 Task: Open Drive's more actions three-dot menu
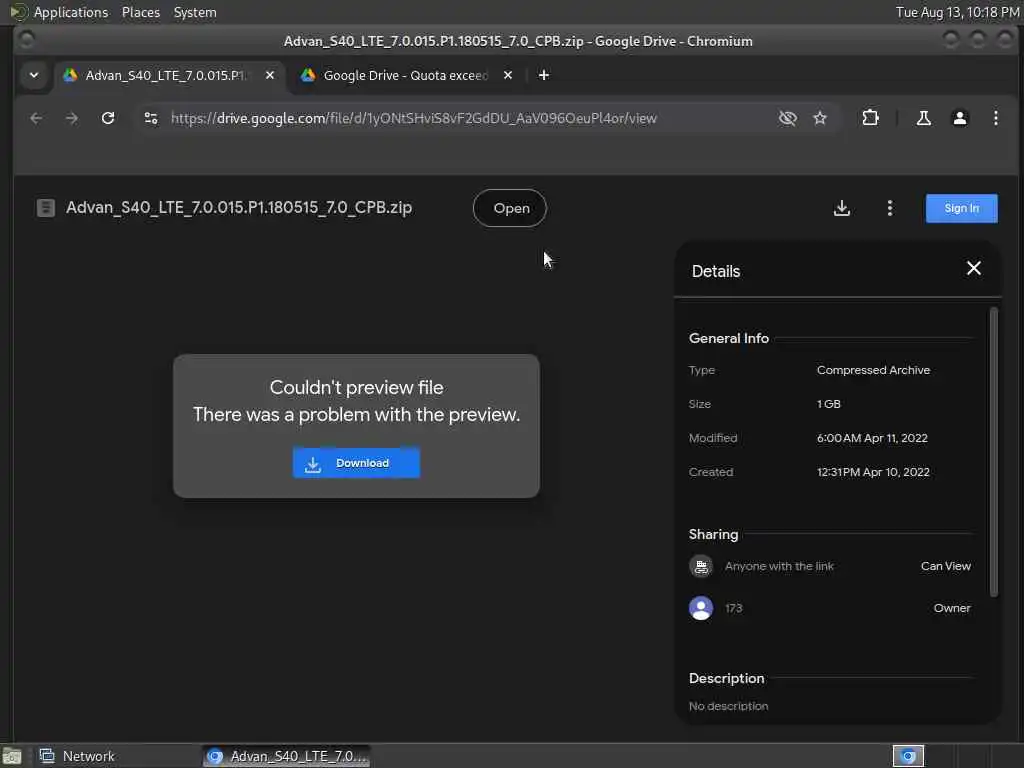pos(889,208)
